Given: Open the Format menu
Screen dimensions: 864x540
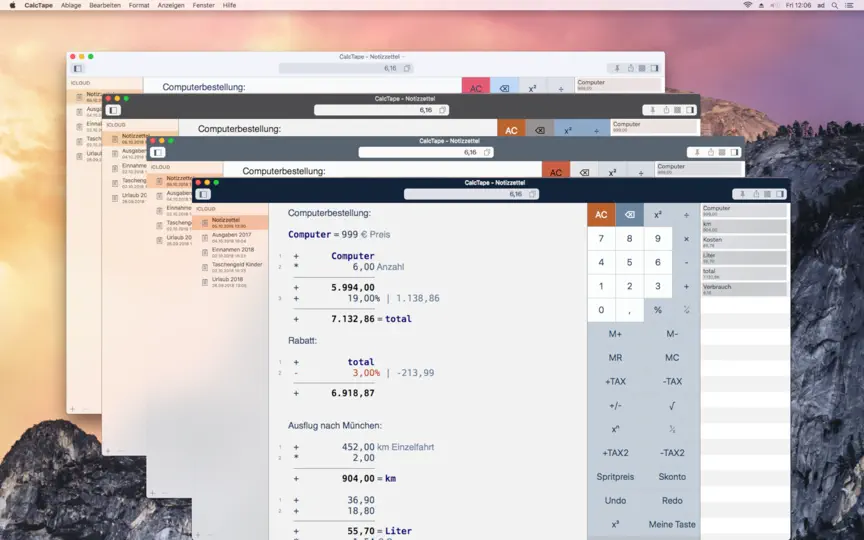Looking at the screenshot, I should pos(139,5).
